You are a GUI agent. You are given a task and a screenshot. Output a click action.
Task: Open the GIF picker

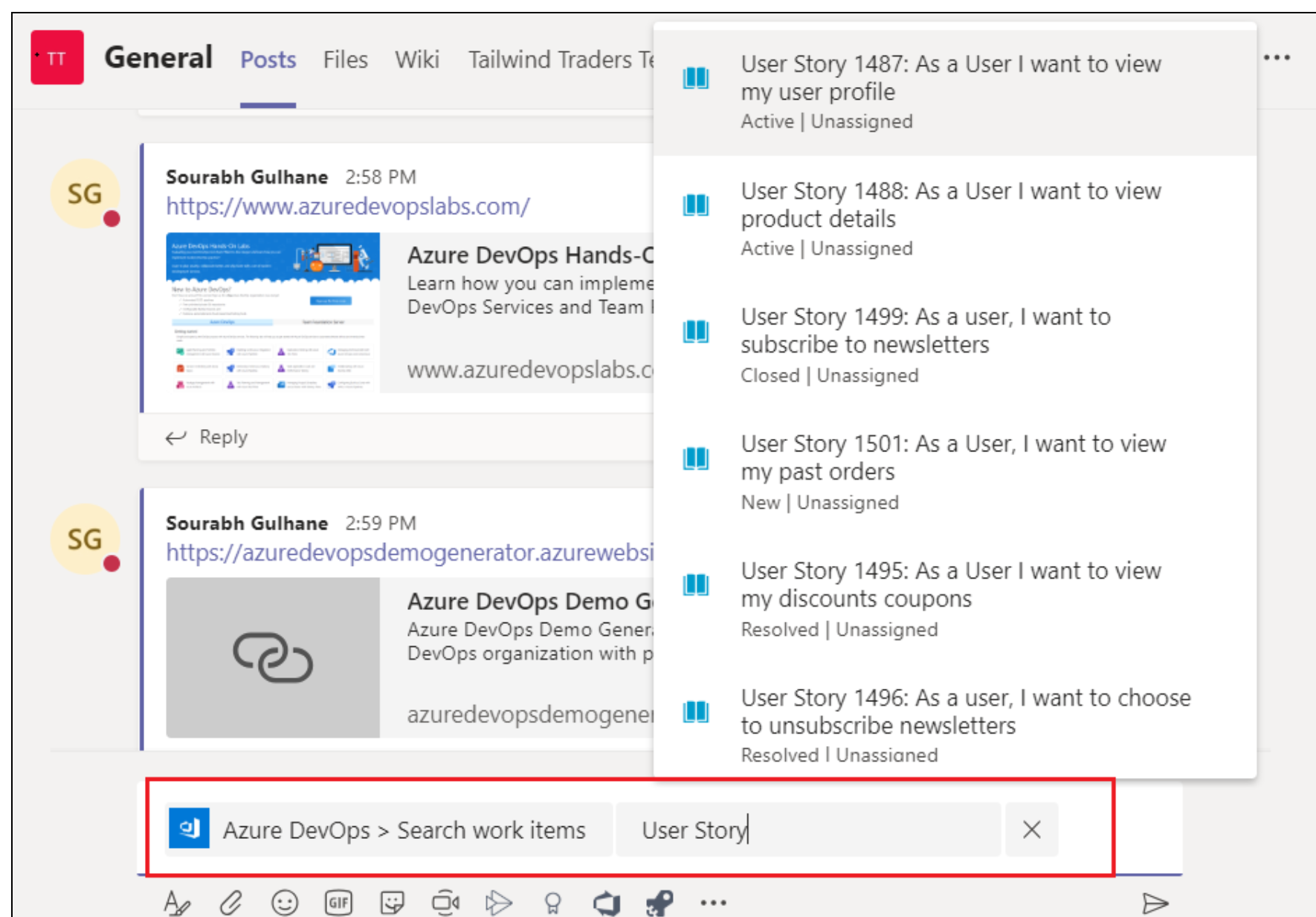pyautogui.click(x=339, y=903)
